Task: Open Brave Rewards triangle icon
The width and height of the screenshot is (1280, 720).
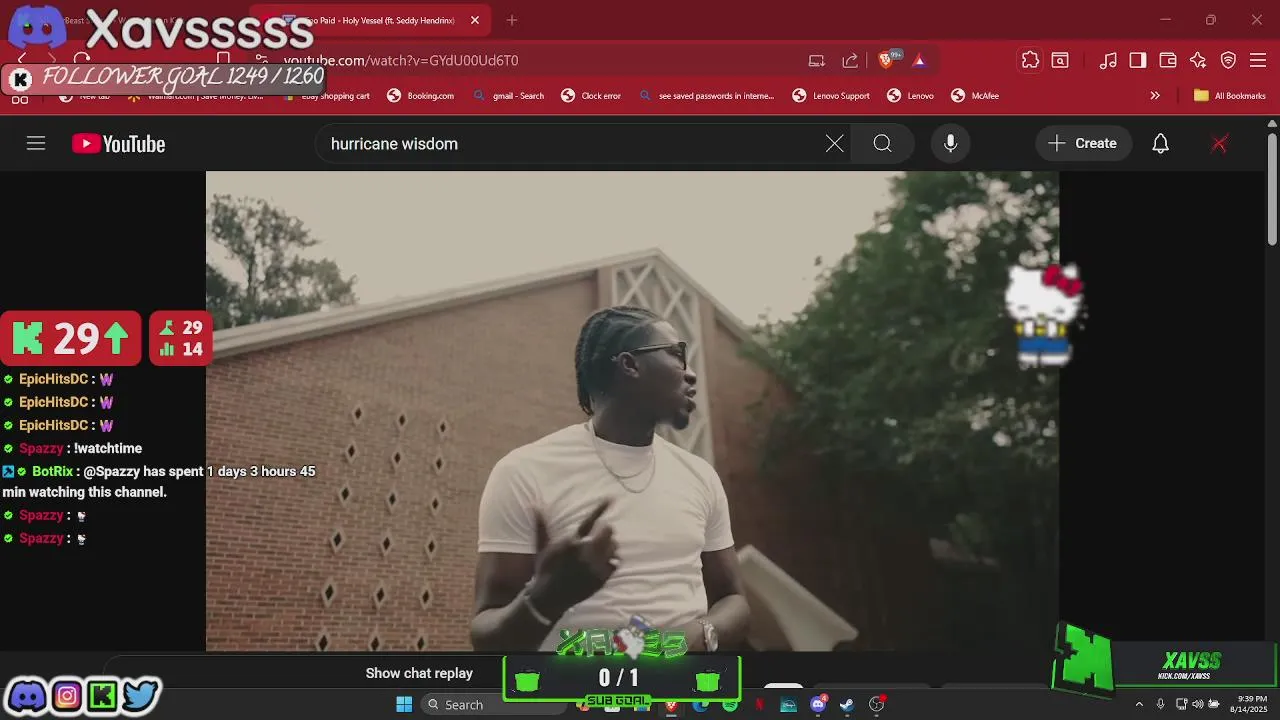Action: click(919, 60)
